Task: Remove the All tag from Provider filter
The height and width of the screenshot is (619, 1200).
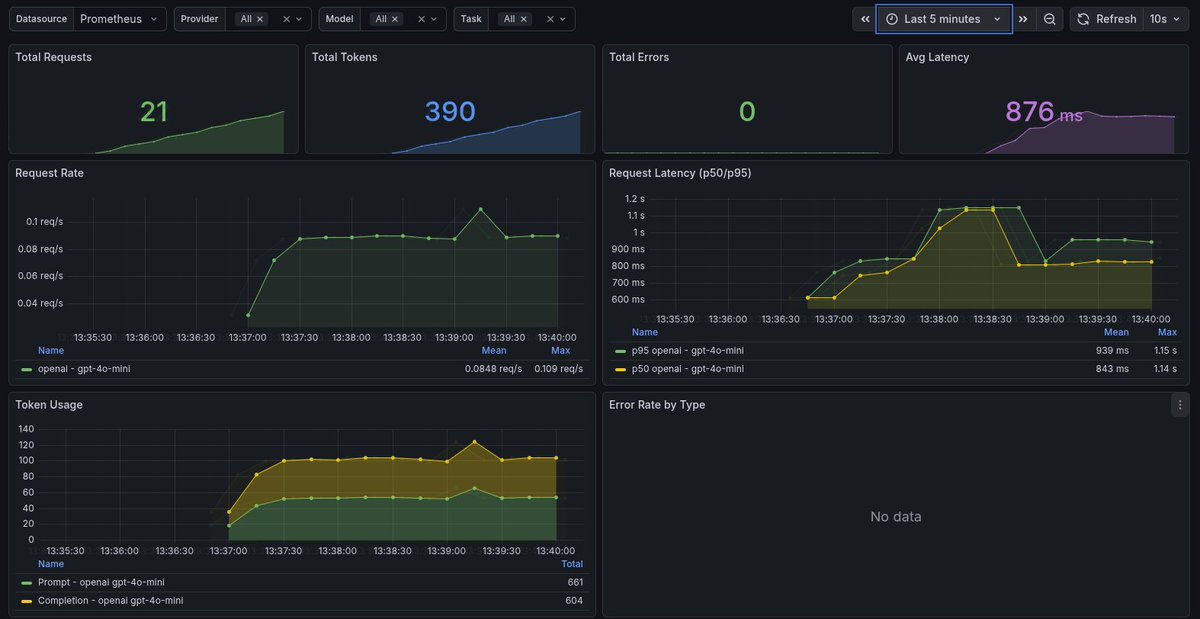Action: coord(260,19)
